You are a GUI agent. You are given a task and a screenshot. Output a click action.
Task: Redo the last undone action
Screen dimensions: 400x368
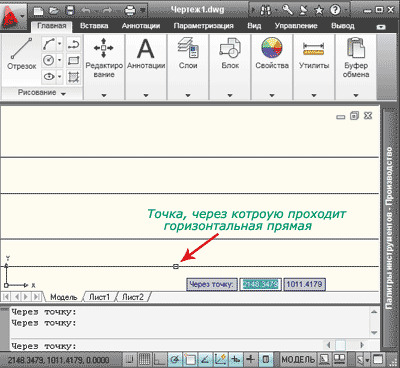(x=107, y=11)
